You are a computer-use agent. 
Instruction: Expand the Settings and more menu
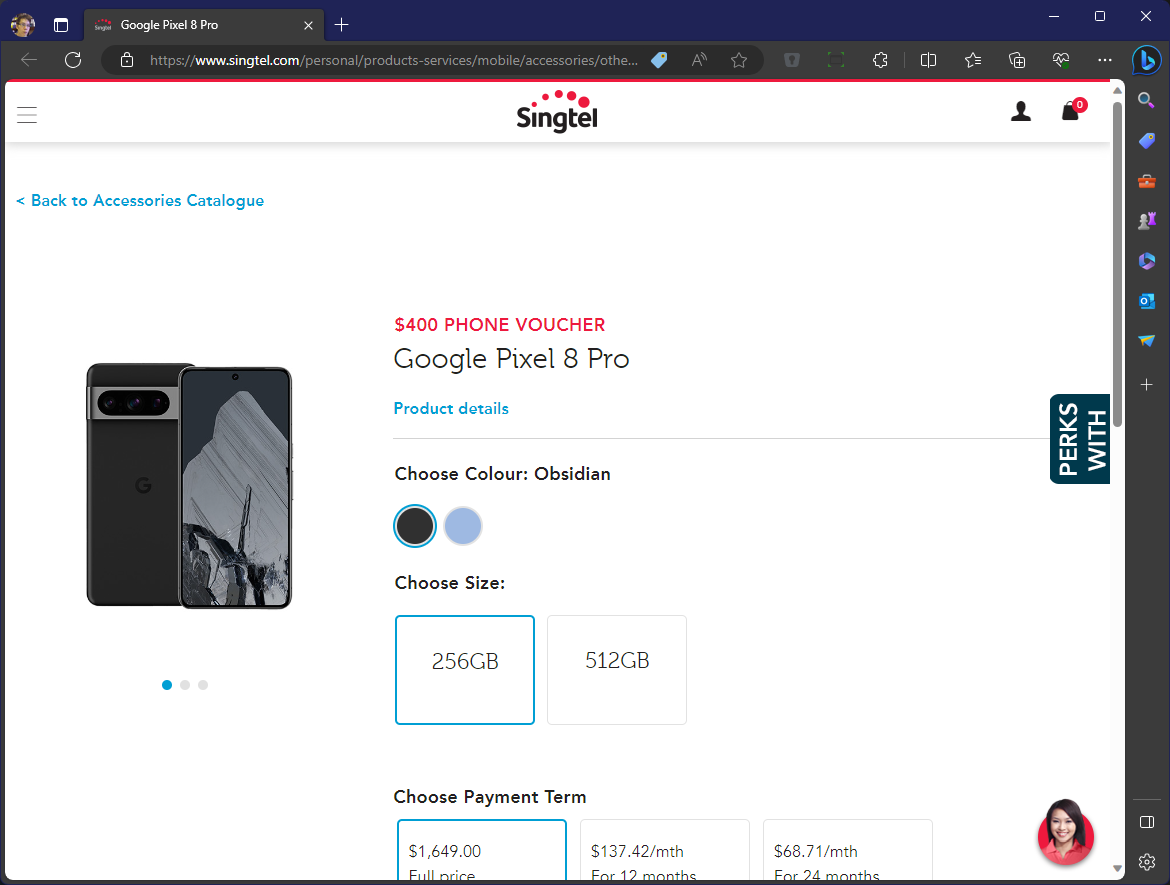(1104, 60)
